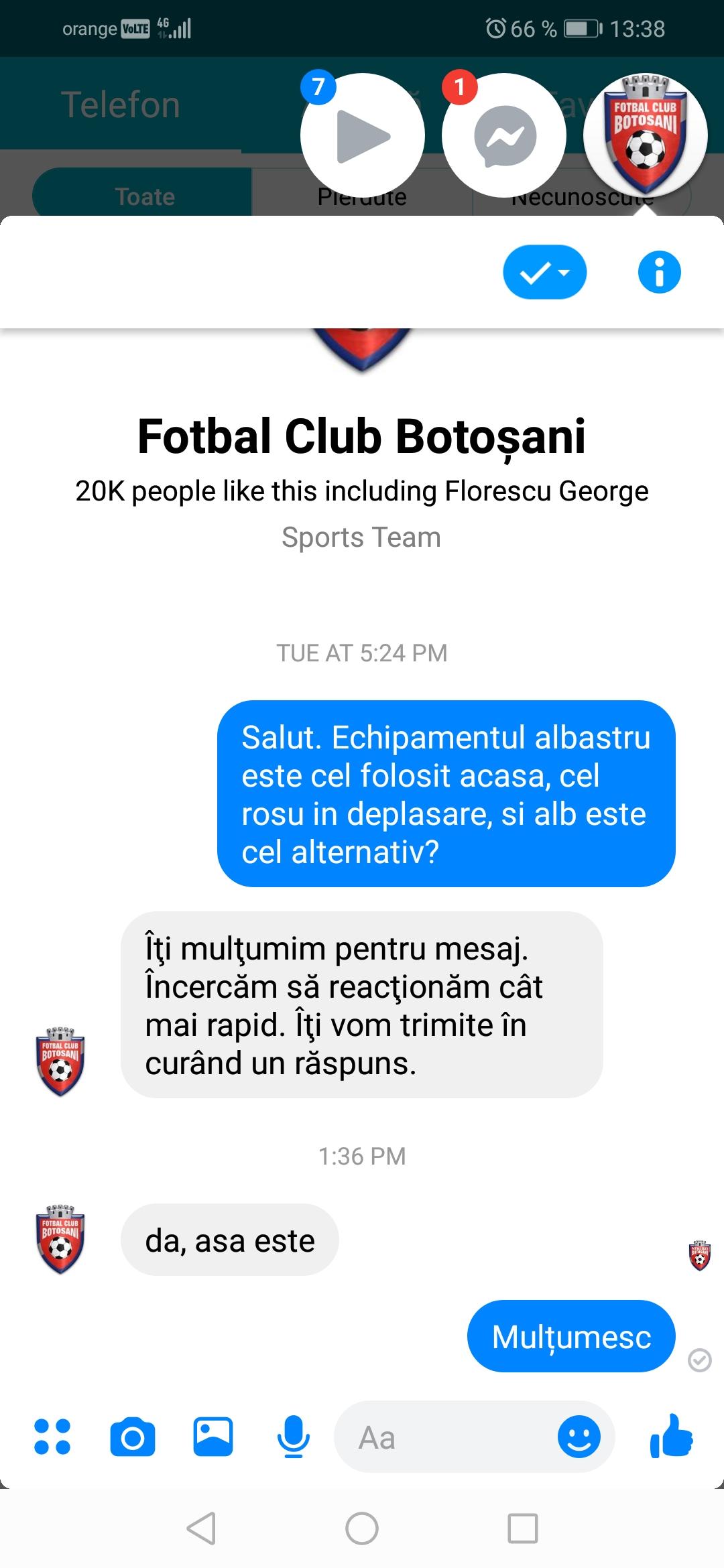Switch to the Telefon tab
The image size is (724, 1568).
tap(121, 105)
